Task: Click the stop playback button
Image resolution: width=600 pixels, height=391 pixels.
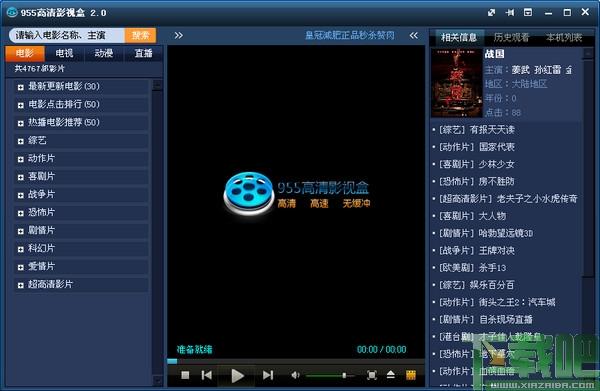Action: point(185,375)
